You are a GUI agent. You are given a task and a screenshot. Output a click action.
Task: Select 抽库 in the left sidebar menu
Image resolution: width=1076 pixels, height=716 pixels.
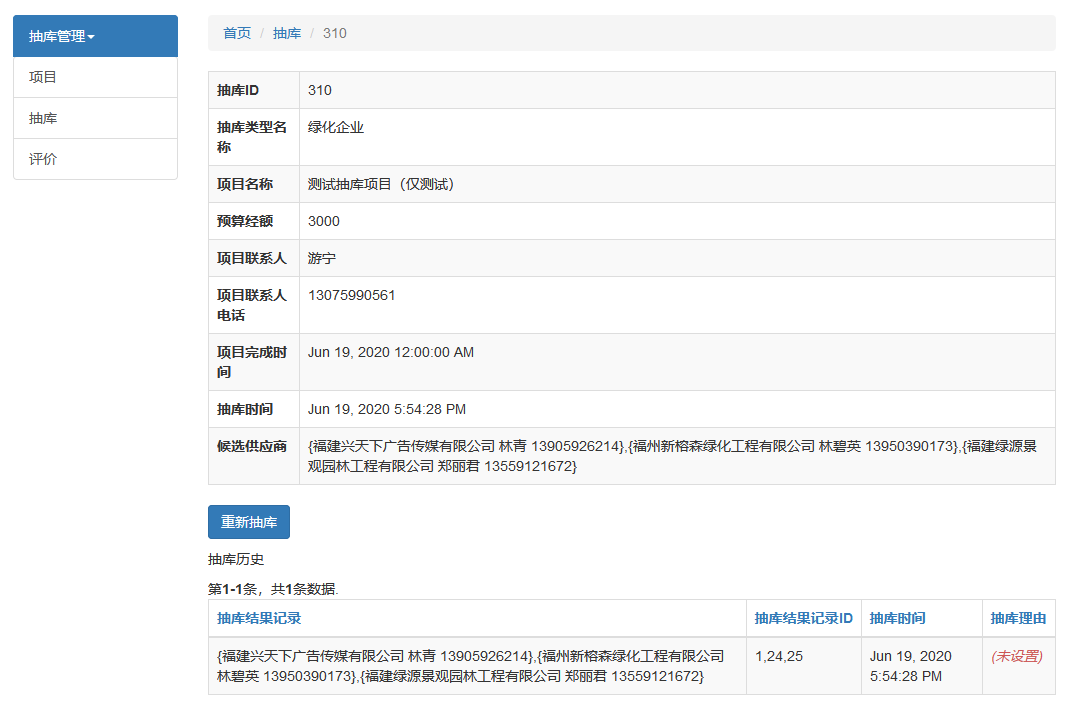pos(43,118)
